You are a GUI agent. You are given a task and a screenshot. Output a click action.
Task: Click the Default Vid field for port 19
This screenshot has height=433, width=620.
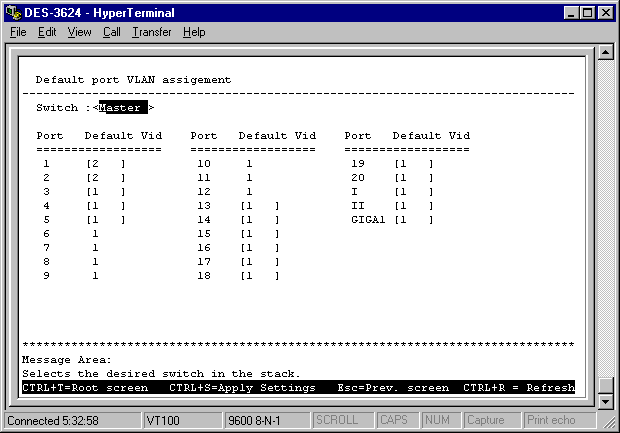click(413, 163)
